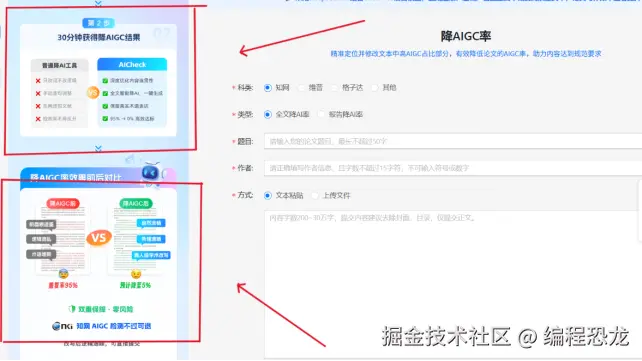Select 其他 under 科类
The width and height of the screenshot is (642, 361).
pyautogui.click(x=375, y=88)
